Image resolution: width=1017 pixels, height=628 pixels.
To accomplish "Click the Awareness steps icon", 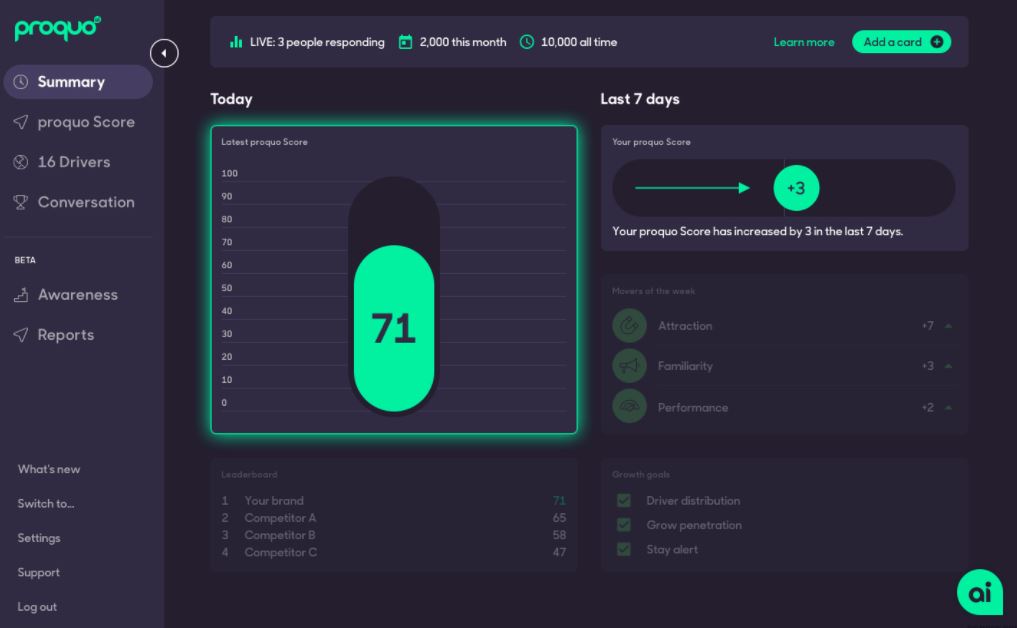I will point(21,295).
